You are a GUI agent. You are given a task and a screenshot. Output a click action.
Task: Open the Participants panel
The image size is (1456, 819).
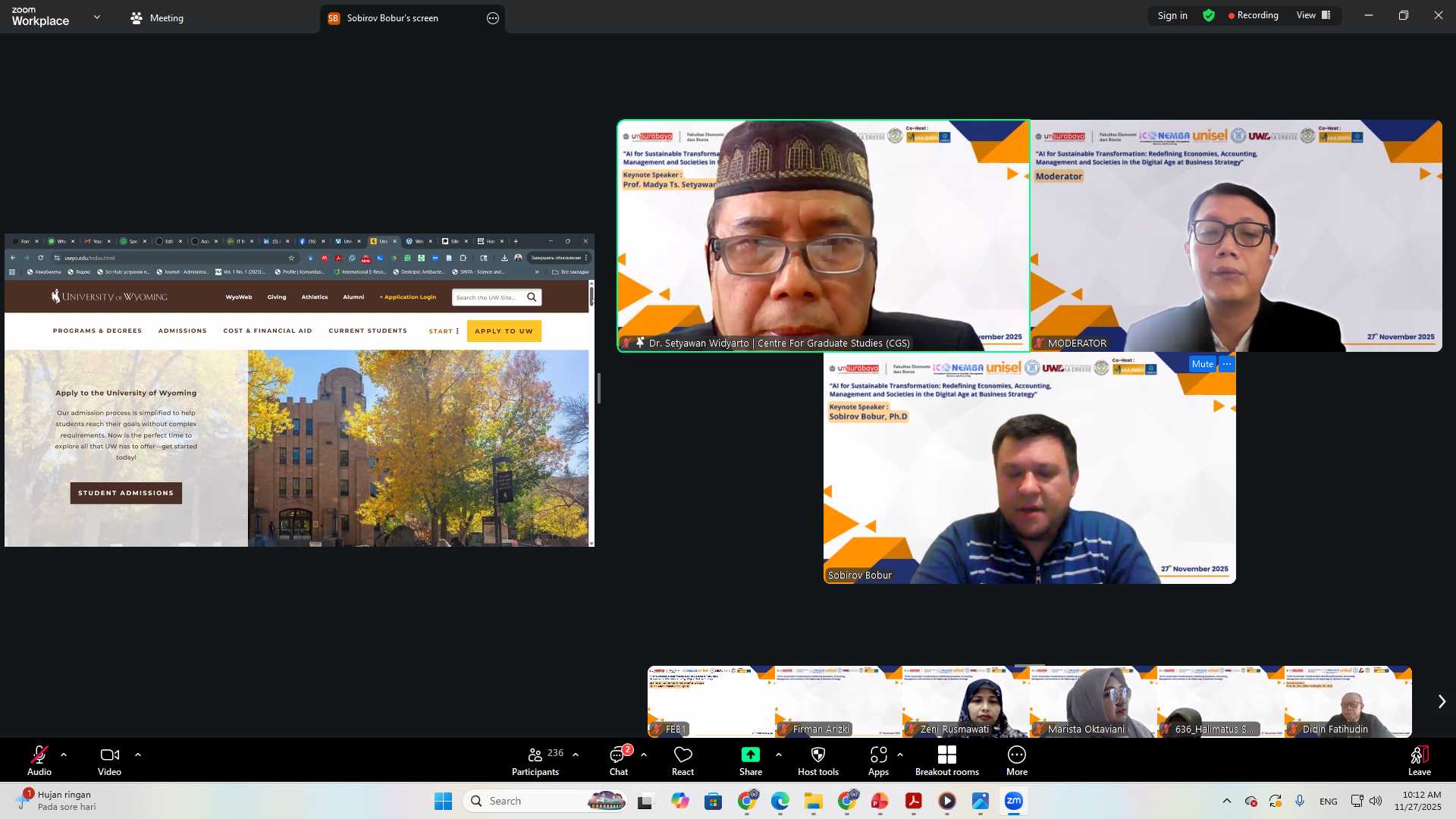535,761
